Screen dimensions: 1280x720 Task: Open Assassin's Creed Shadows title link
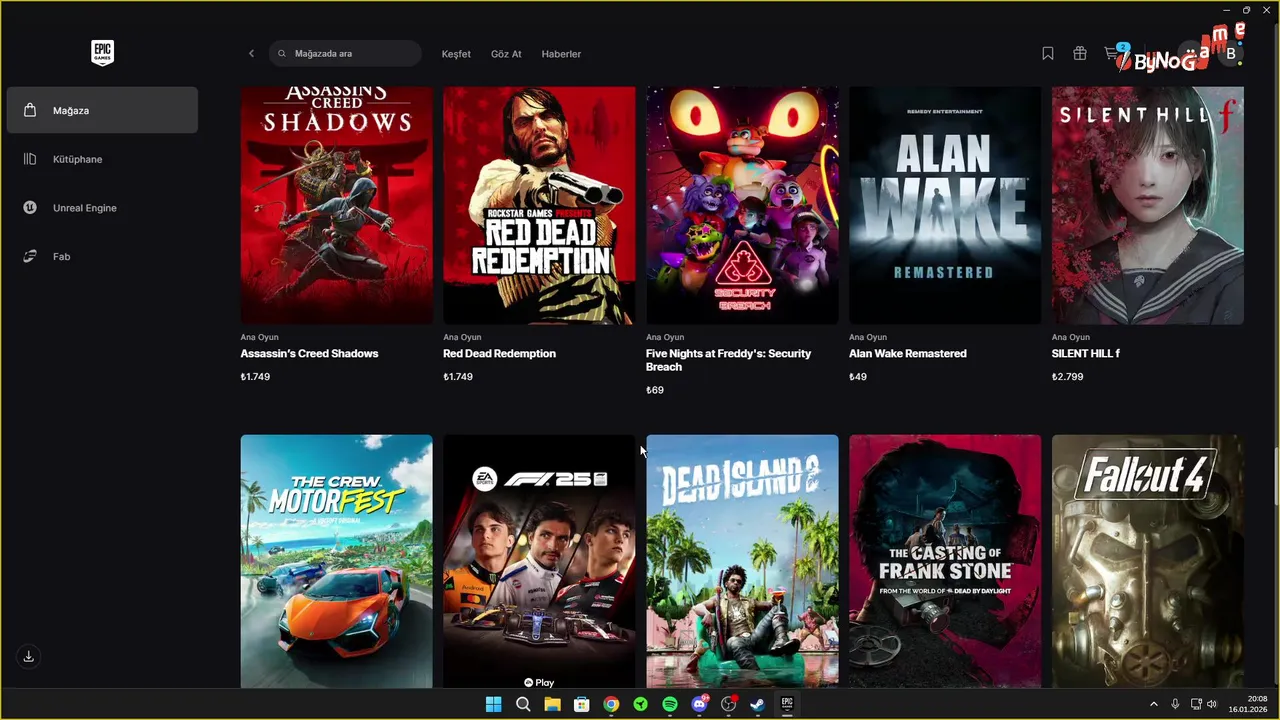tap(309, 354)
